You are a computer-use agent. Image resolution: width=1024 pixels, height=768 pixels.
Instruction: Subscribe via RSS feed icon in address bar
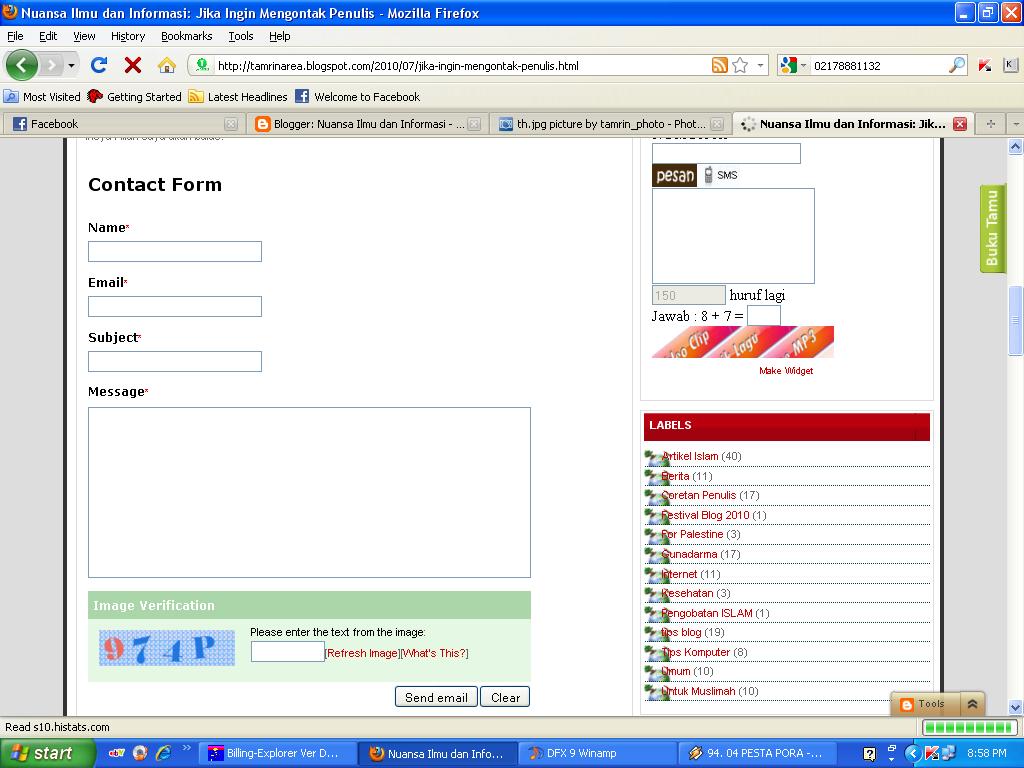tap(720, 65)
